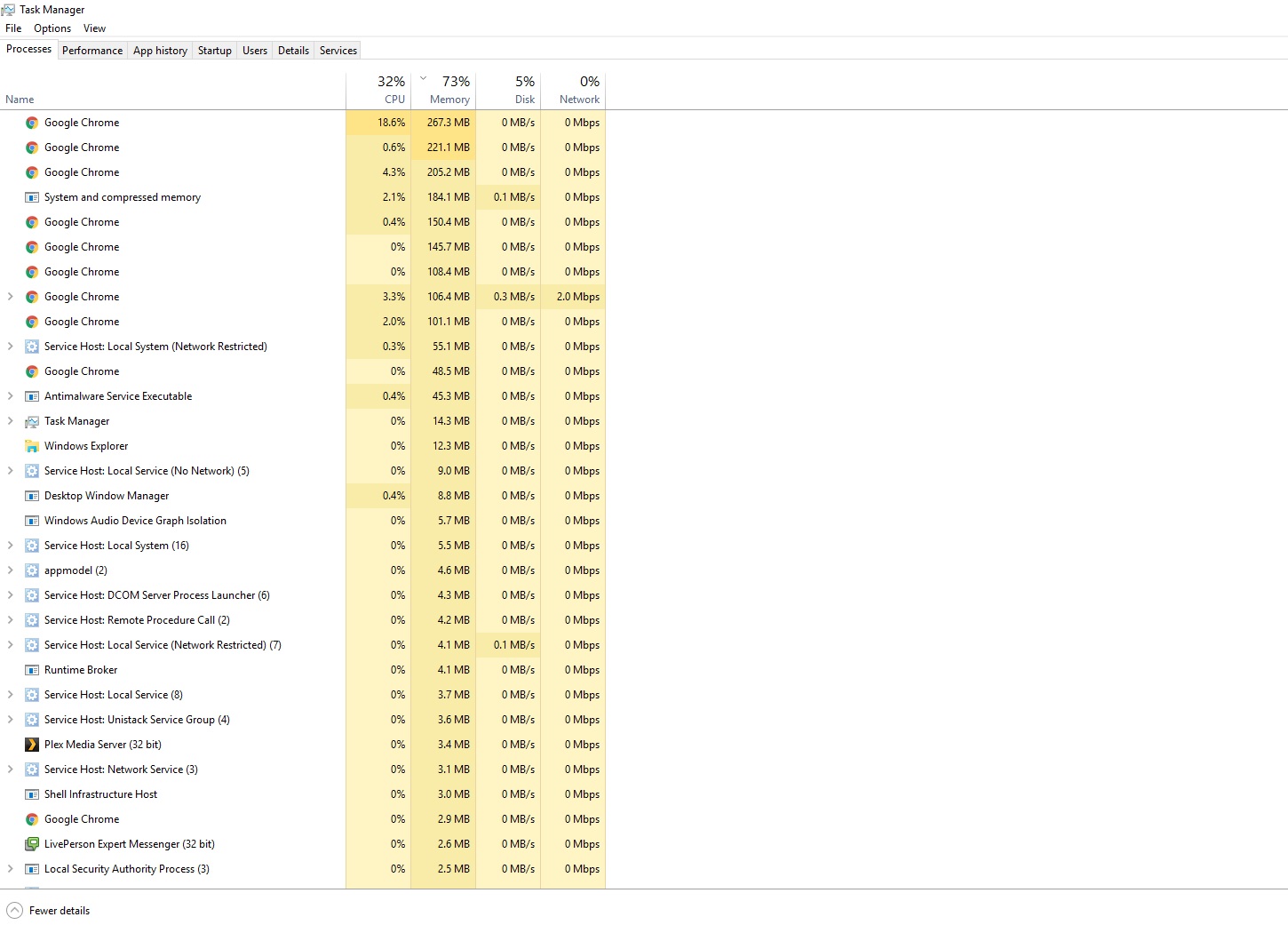Open the Startup tab
This screenshot has width=1288, height=925.
(215, 51)
